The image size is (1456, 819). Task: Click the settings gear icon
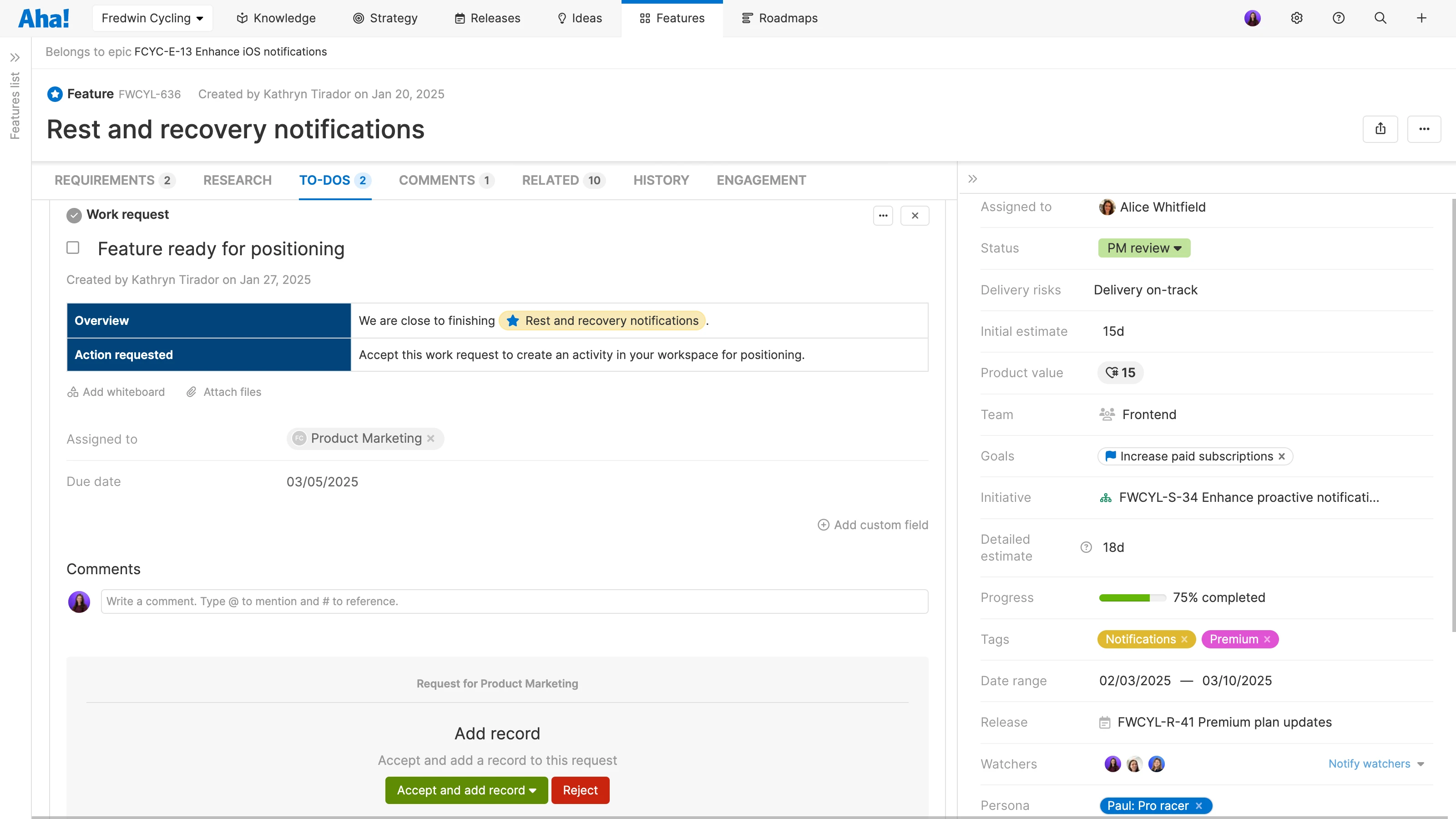(x=1297, y=18)
